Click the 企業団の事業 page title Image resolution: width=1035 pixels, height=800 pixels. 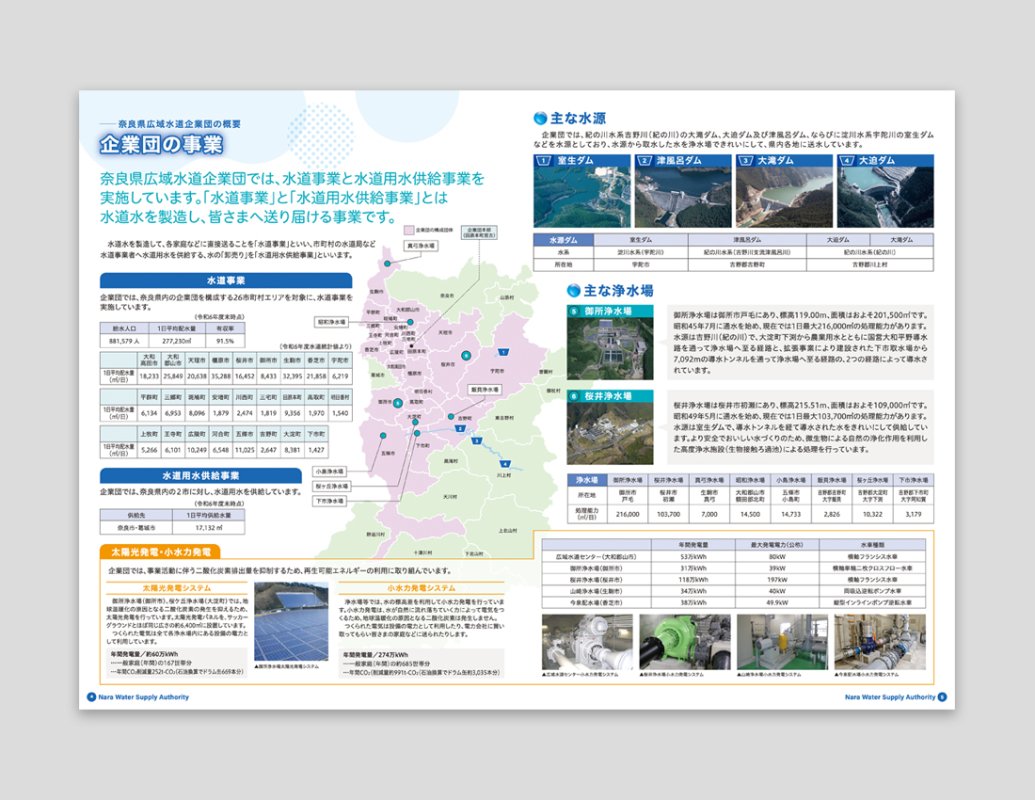tap(162, 145)
